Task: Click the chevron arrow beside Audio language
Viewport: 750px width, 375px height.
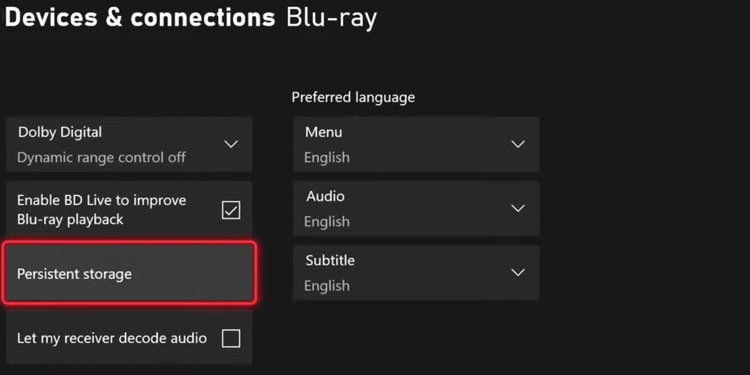Action: pos(518,208)
